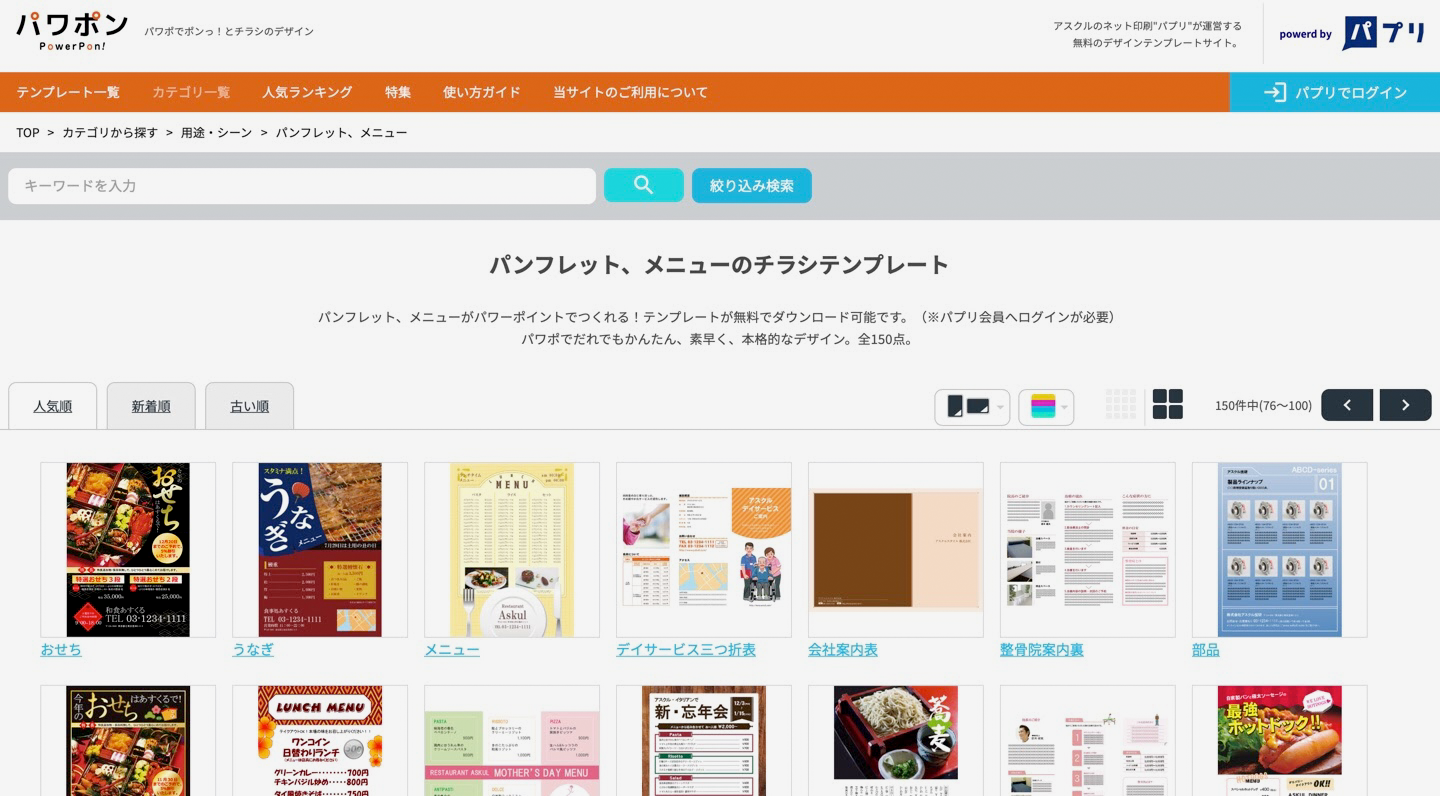Select the 新着順 sort tab
This screenshot has width=1440, height=796.
click(151, 406)
